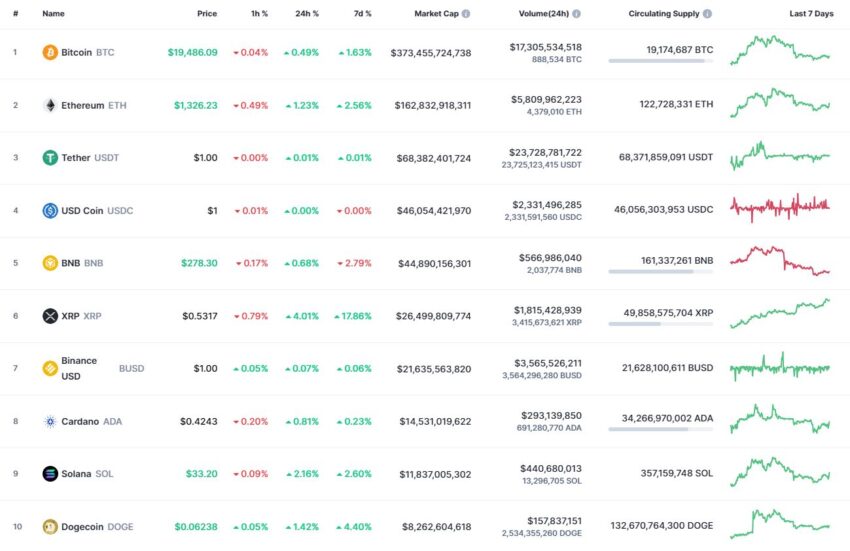Viewport: 850px width, 551px height.
Task: Click BNB's circulating supply progress bar
Action: click(x=660, y=272)
